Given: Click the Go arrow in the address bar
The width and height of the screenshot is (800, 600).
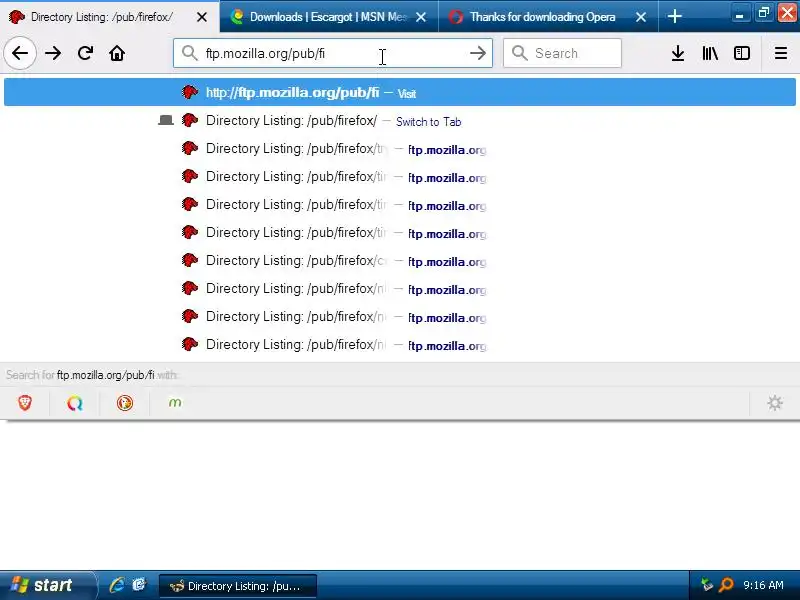Looking at the screenshot, I should click(x=478, y=53).
